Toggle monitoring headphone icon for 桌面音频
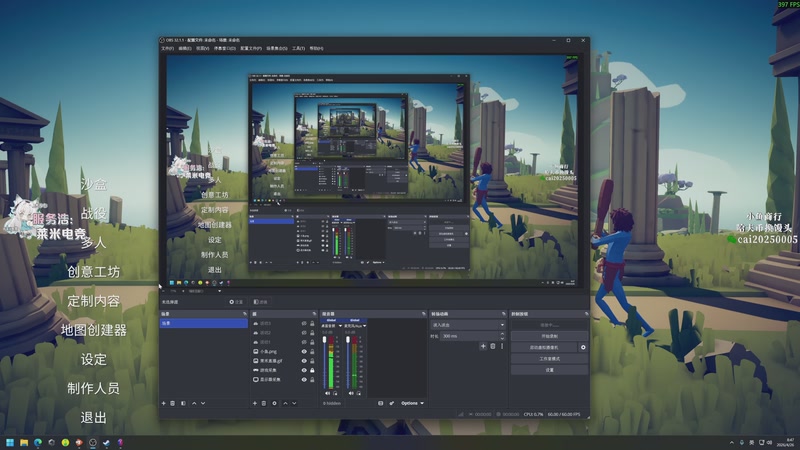This screenshot has height=450, width=800. (x=335, y=393)
